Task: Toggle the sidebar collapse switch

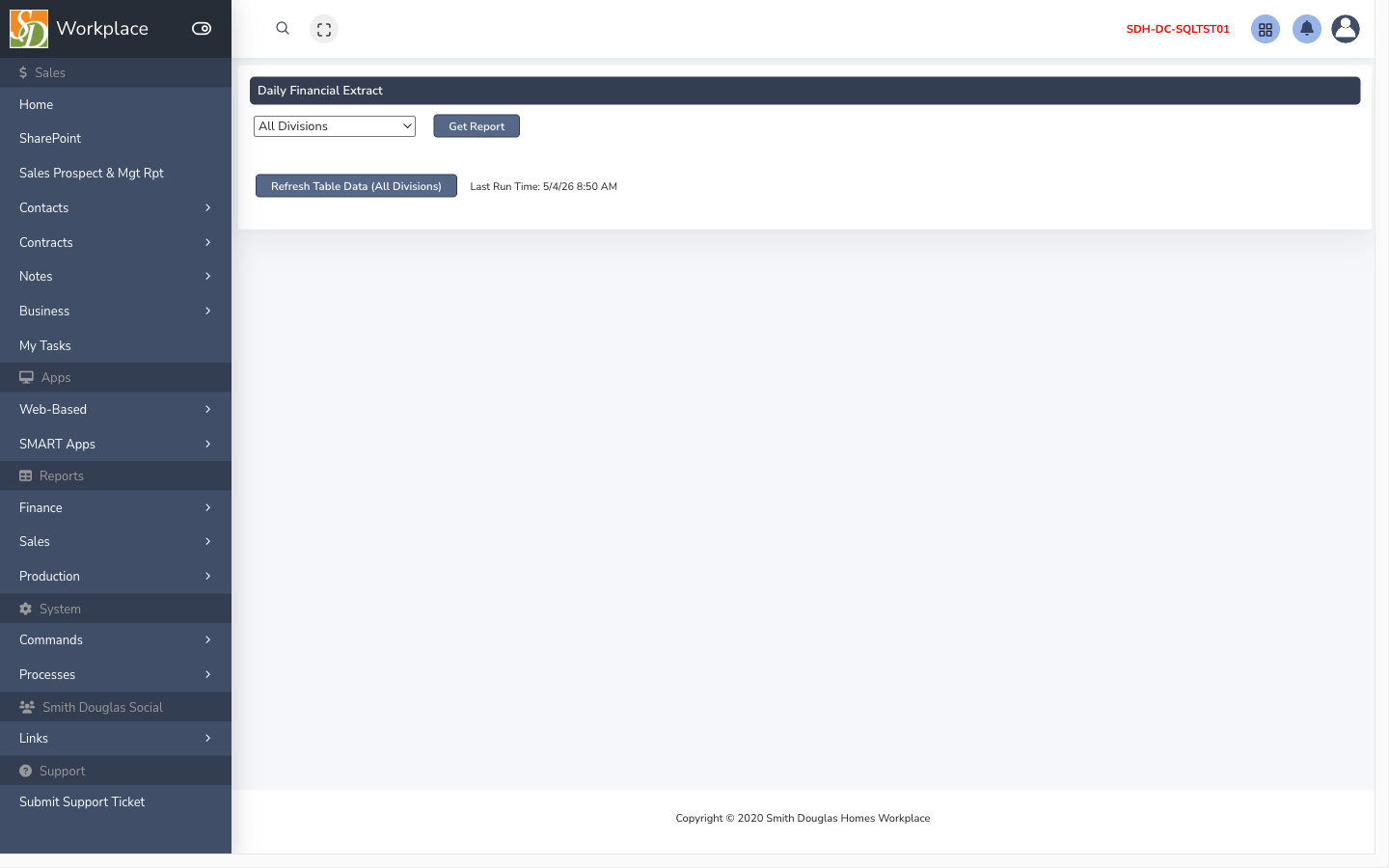Action: 202,29
